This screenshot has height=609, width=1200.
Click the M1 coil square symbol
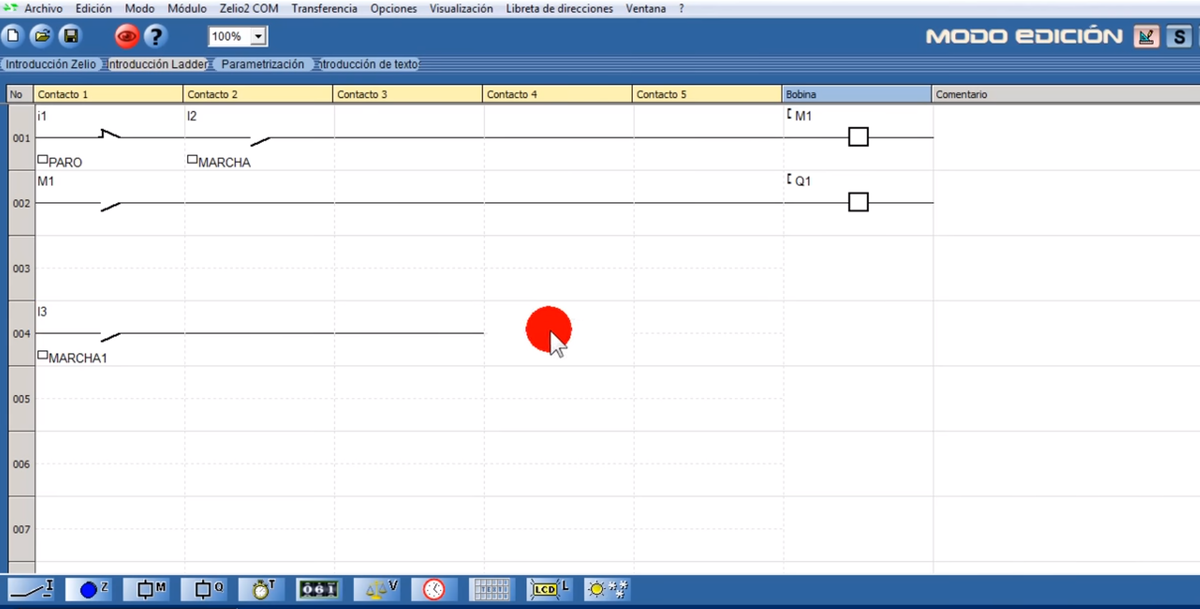click(x=858, y=137)
